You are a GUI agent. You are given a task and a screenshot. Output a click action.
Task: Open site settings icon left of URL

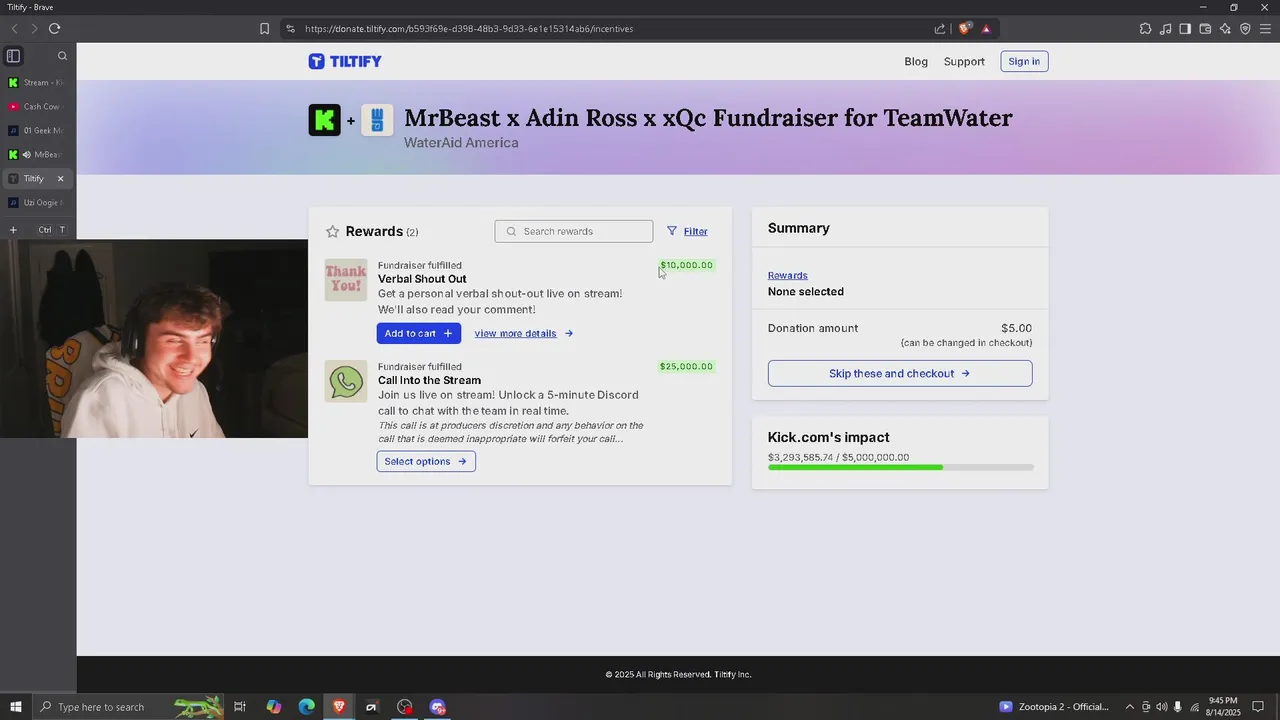(x=290, y=29)
